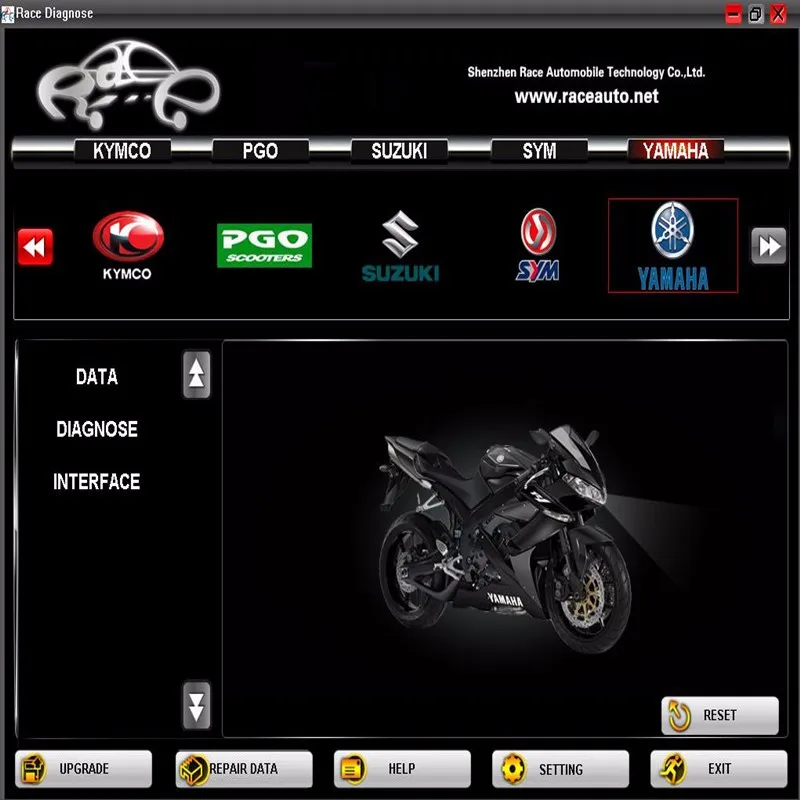
Task: Open the DATA menu item
Action: (x=97, y=377)
